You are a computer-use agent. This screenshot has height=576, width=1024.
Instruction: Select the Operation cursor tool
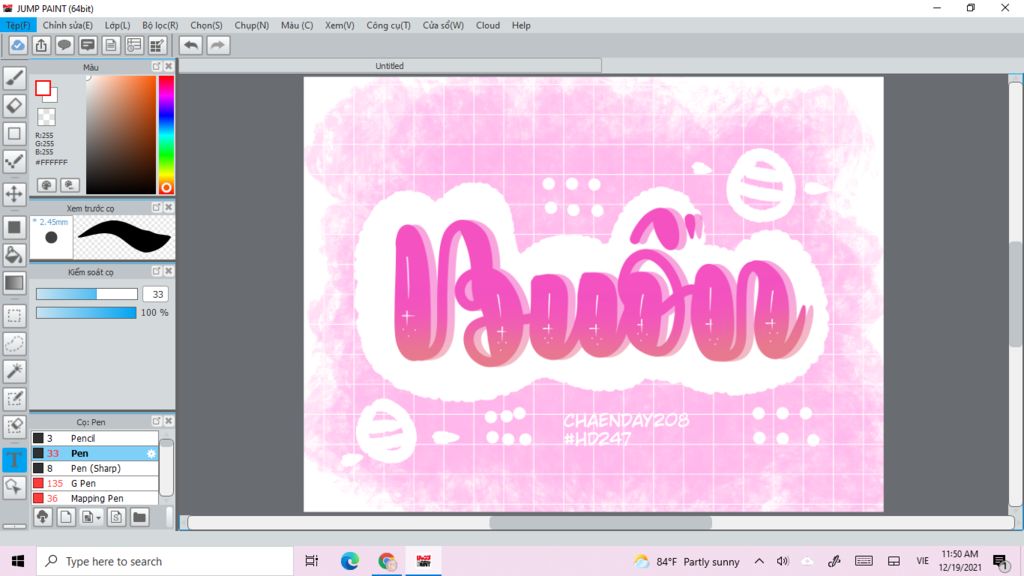point(14,487)
